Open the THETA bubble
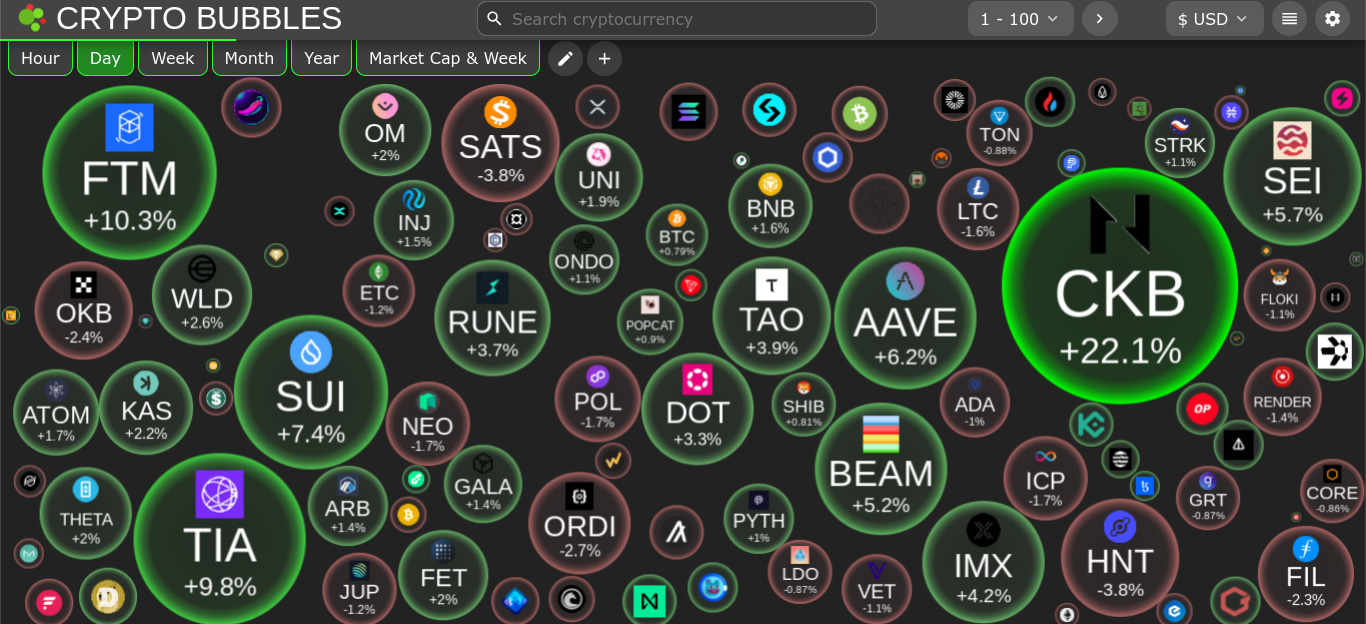The width and height of the screenshot is (1366, 624). click(x=86, y=513)
